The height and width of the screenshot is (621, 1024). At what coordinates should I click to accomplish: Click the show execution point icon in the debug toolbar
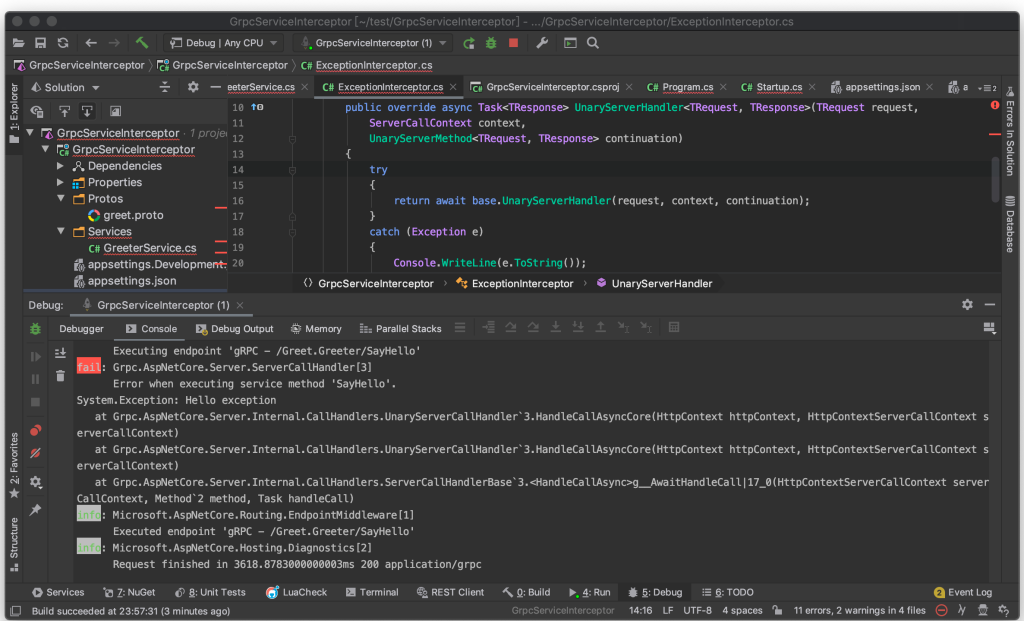click(488, 328)
